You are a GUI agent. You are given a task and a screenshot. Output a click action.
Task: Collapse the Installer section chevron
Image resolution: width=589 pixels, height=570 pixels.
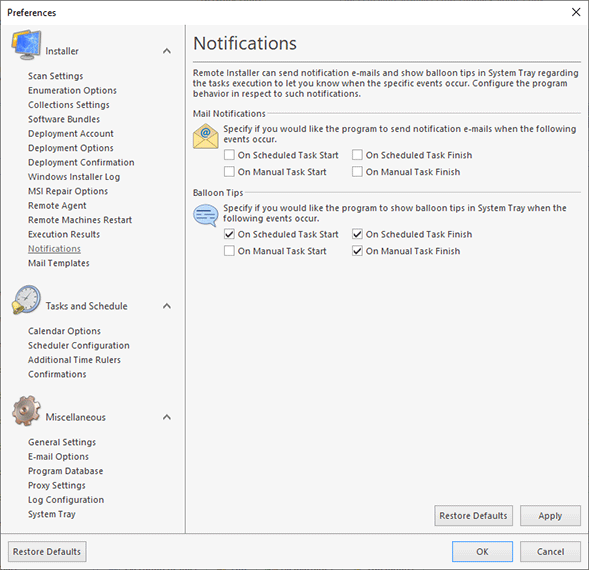click(x=167, y=51)
